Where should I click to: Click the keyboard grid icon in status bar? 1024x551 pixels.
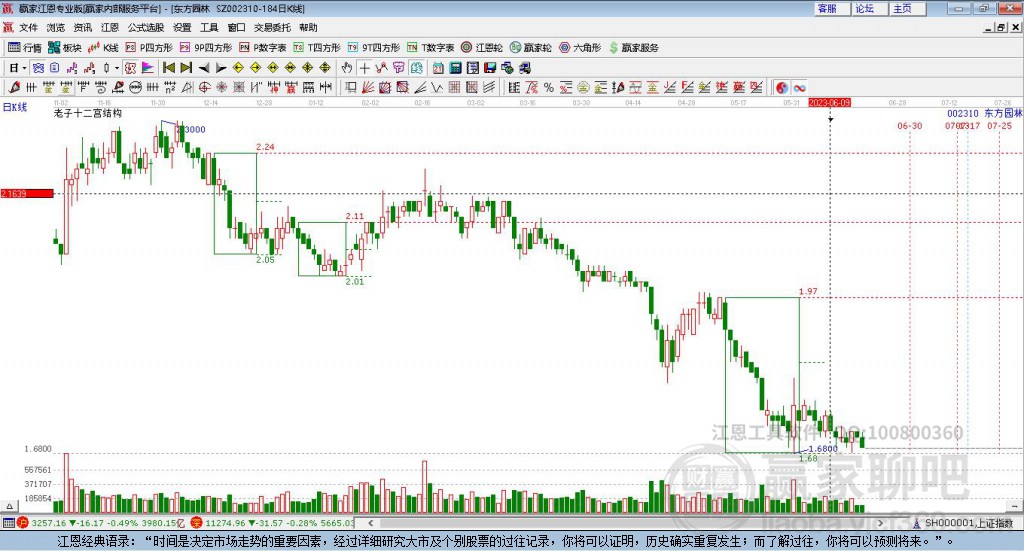(8, 523)
